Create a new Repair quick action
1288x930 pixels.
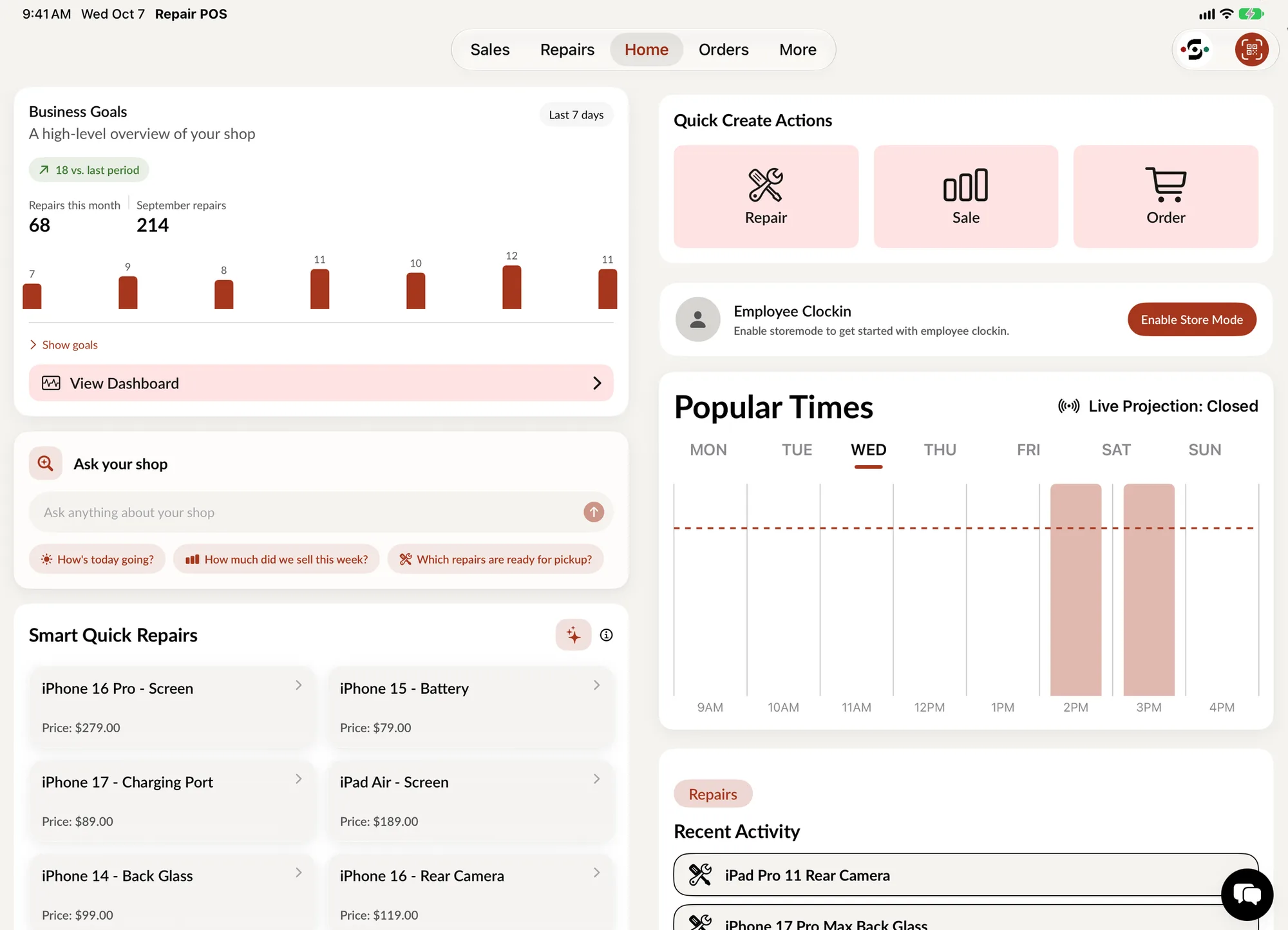click(x=766, y=196)
